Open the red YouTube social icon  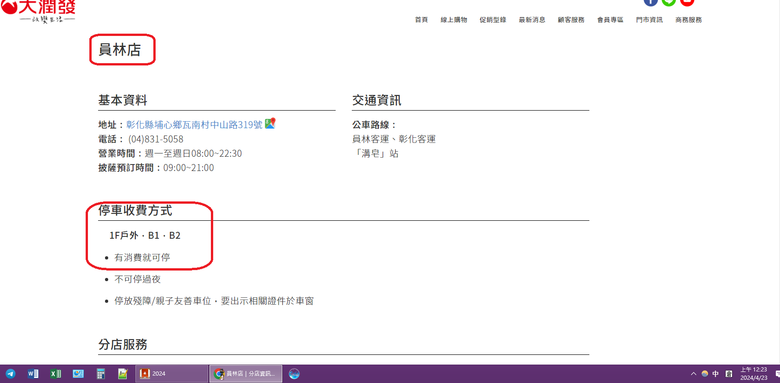point(687,2)
